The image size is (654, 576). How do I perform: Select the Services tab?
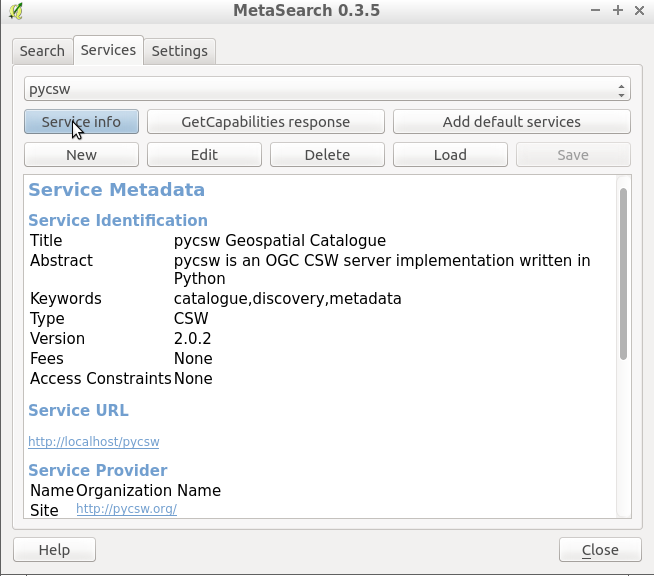[x=108, y=50]
